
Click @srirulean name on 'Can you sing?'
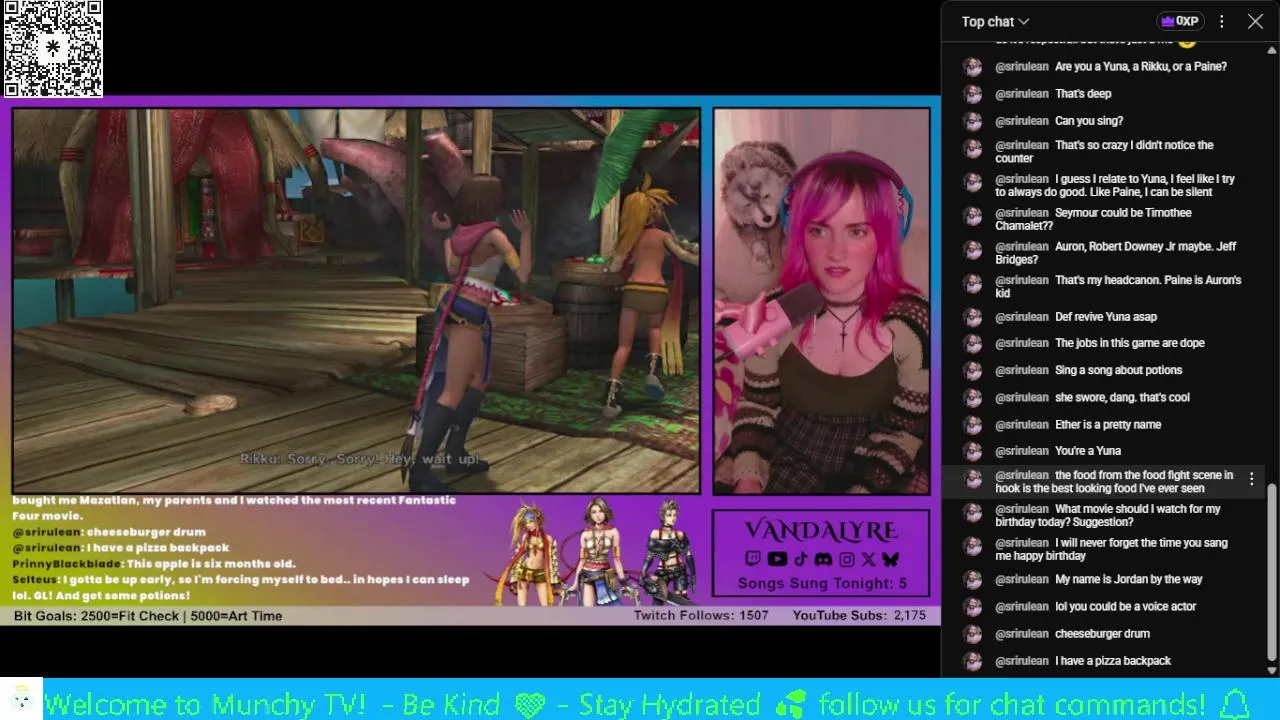pos(1021,121)
